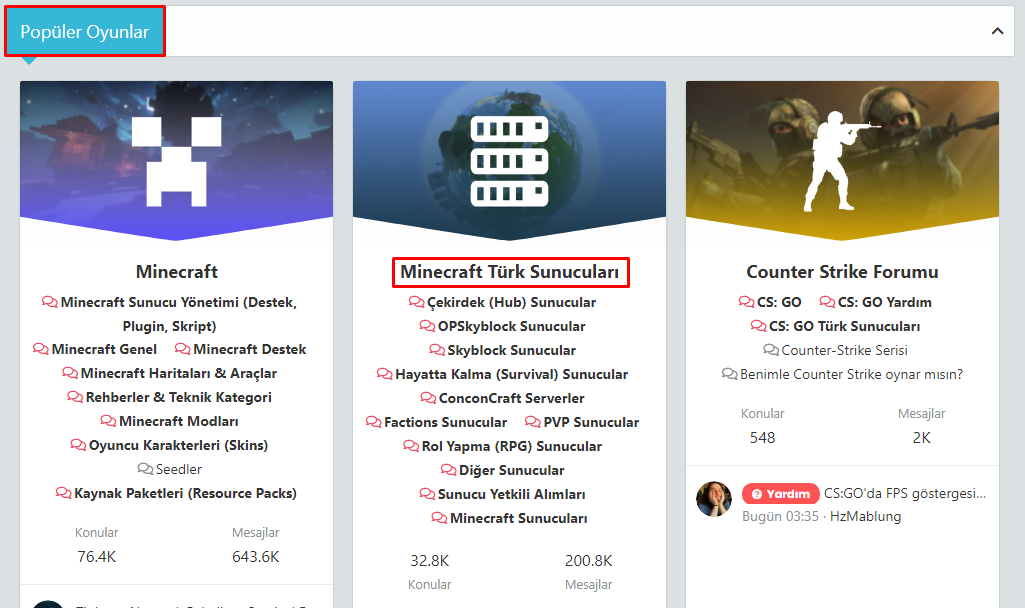The height and width of the screenshot is (608, 1025).
Task: Open Çekirdek (Hub) Sunucular subforum
Action: point(511,303)
